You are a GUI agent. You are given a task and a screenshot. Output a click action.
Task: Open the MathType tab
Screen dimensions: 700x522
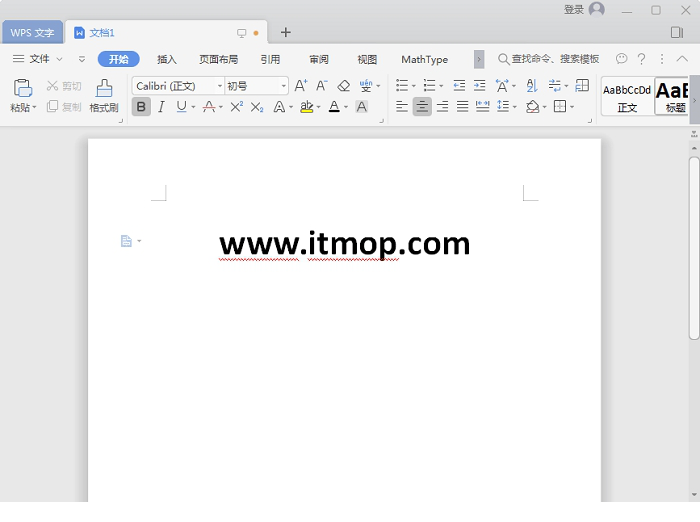[x=425, y=59]
